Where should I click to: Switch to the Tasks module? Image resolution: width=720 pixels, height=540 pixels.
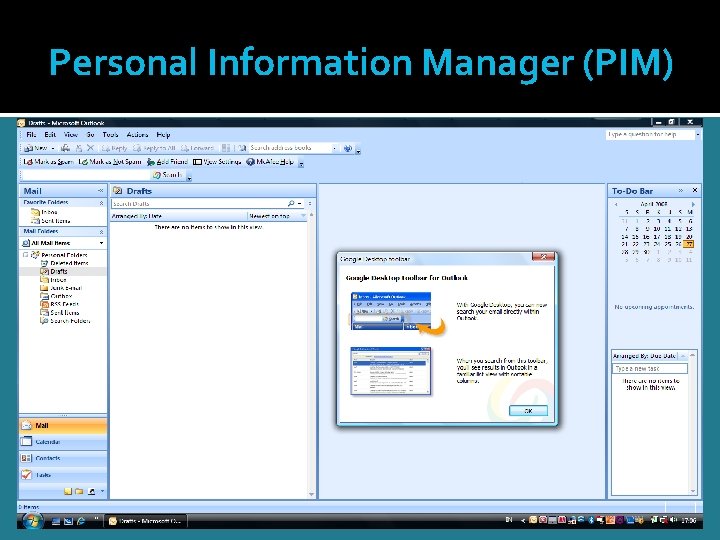point(63,475)
